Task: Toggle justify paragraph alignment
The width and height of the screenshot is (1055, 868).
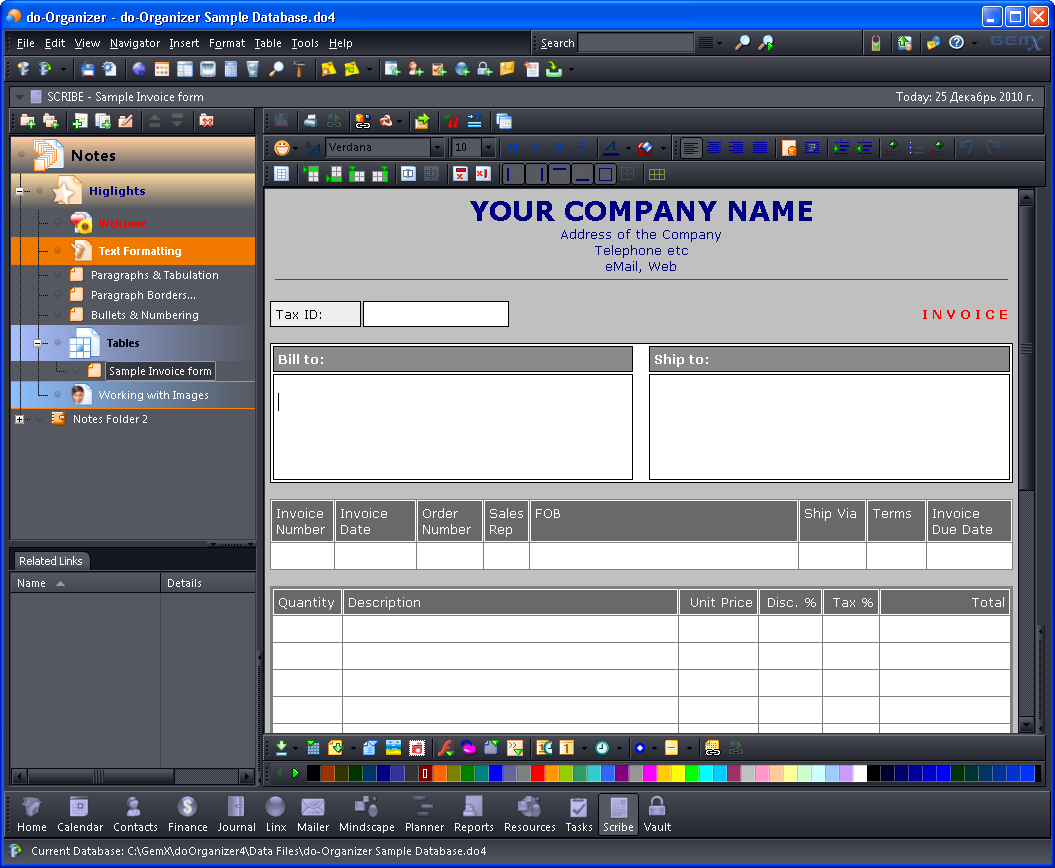Action: pos(760,148)
